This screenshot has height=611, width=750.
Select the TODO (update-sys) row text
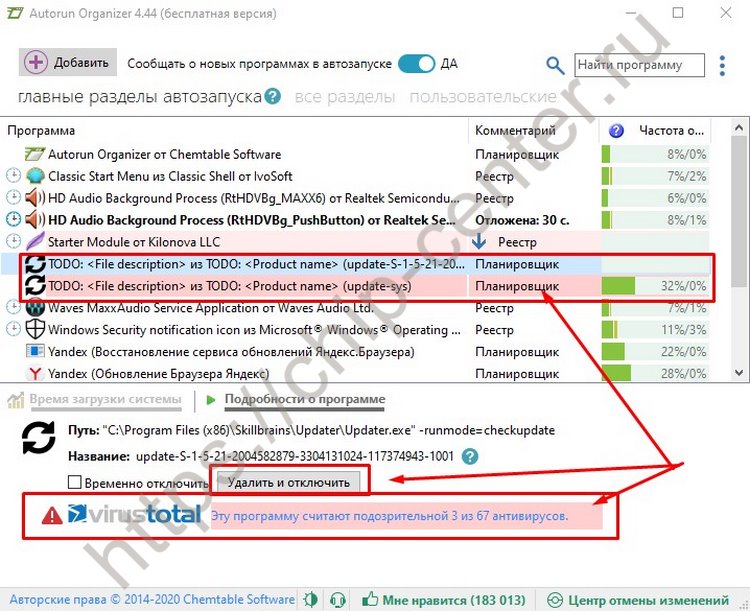pyautogui.click(x=230, y=286)
